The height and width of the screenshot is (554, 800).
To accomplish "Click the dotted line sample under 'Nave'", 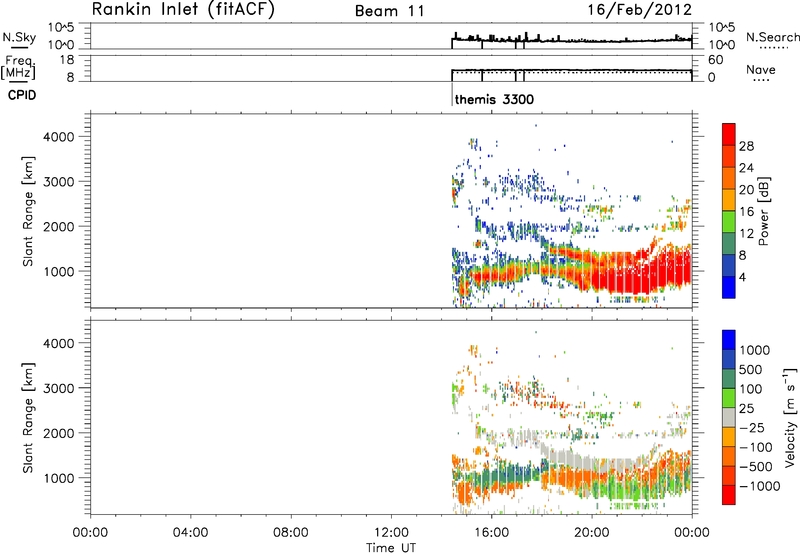I will pyautogui.click(x=761, y=80).
